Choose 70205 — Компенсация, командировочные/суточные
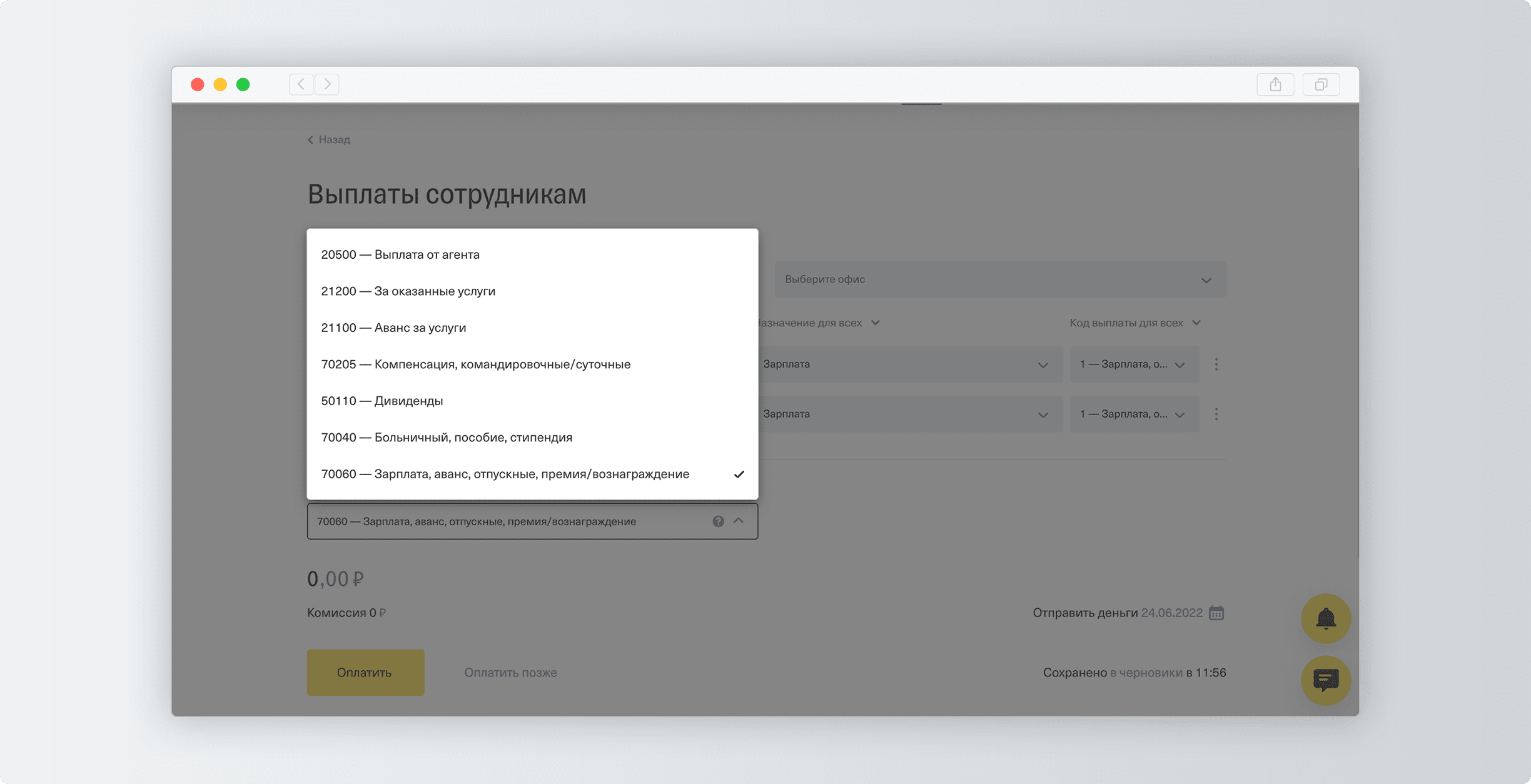1531x784 pixels. click(x=532, y=364)
